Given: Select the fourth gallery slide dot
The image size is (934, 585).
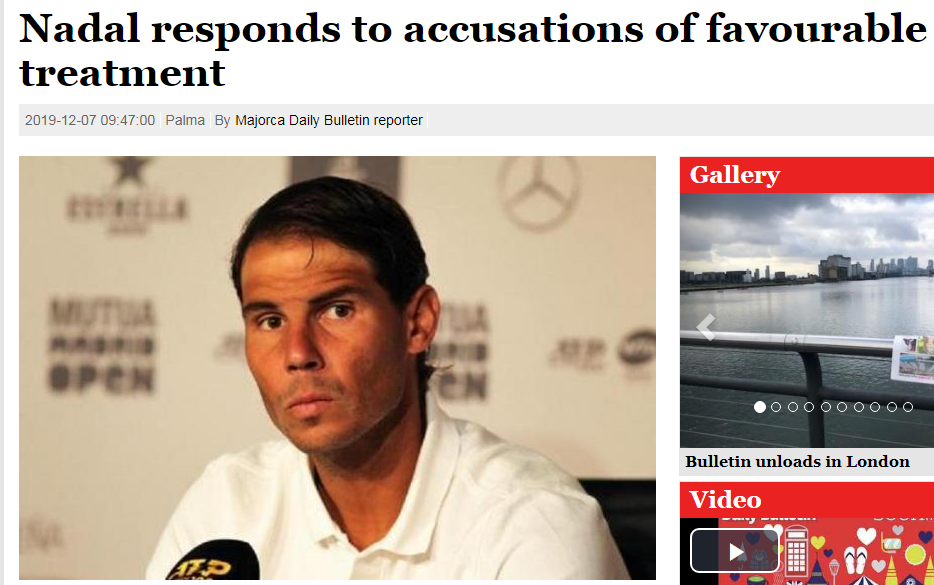Looking at the screenshot, I should coord(809,407).
